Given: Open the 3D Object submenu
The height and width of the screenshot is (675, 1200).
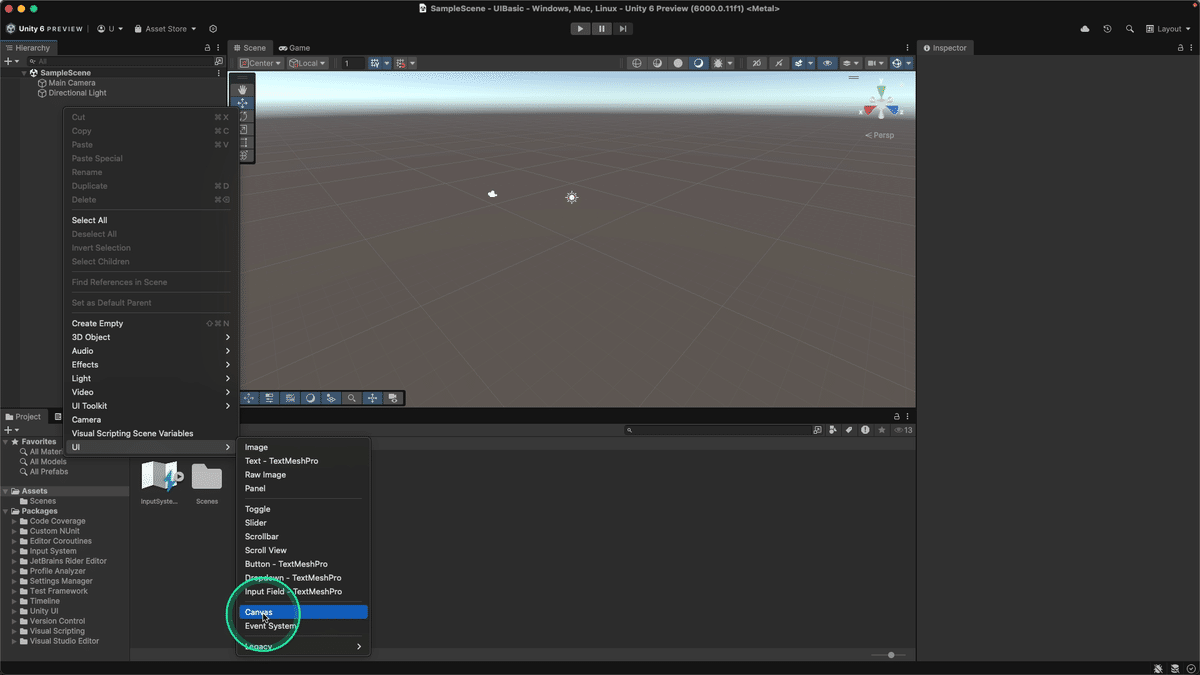Looking at the screenshot, I should tap(150, 337).
